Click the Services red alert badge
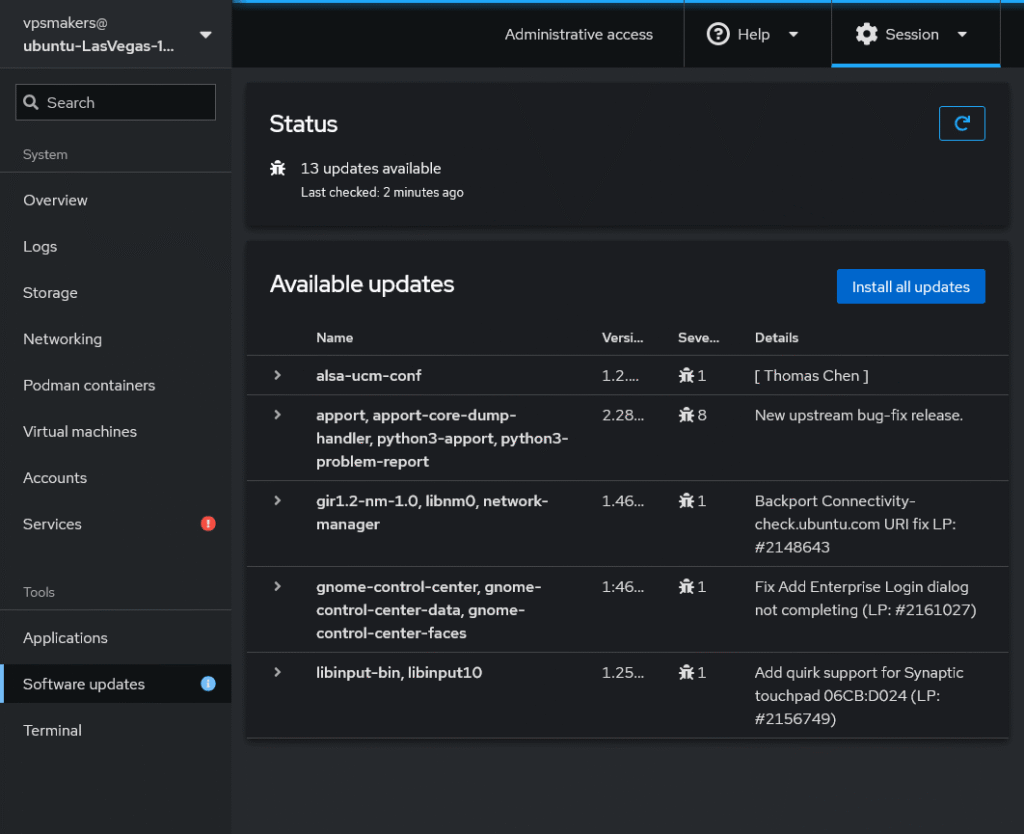Screen dimensions: 1024x834 [208, 524]
